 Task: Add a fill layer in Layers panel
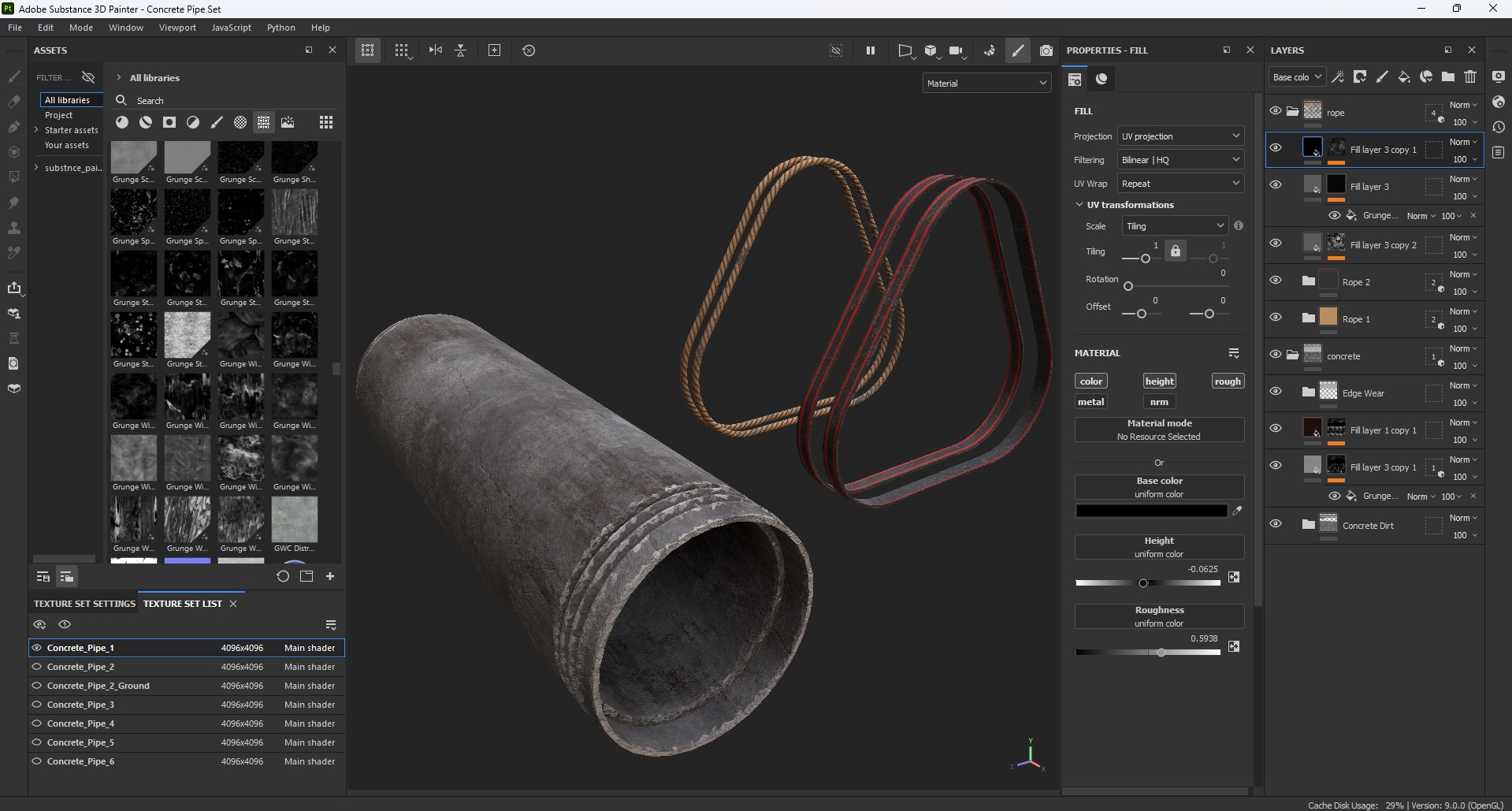click(1404, 76)
